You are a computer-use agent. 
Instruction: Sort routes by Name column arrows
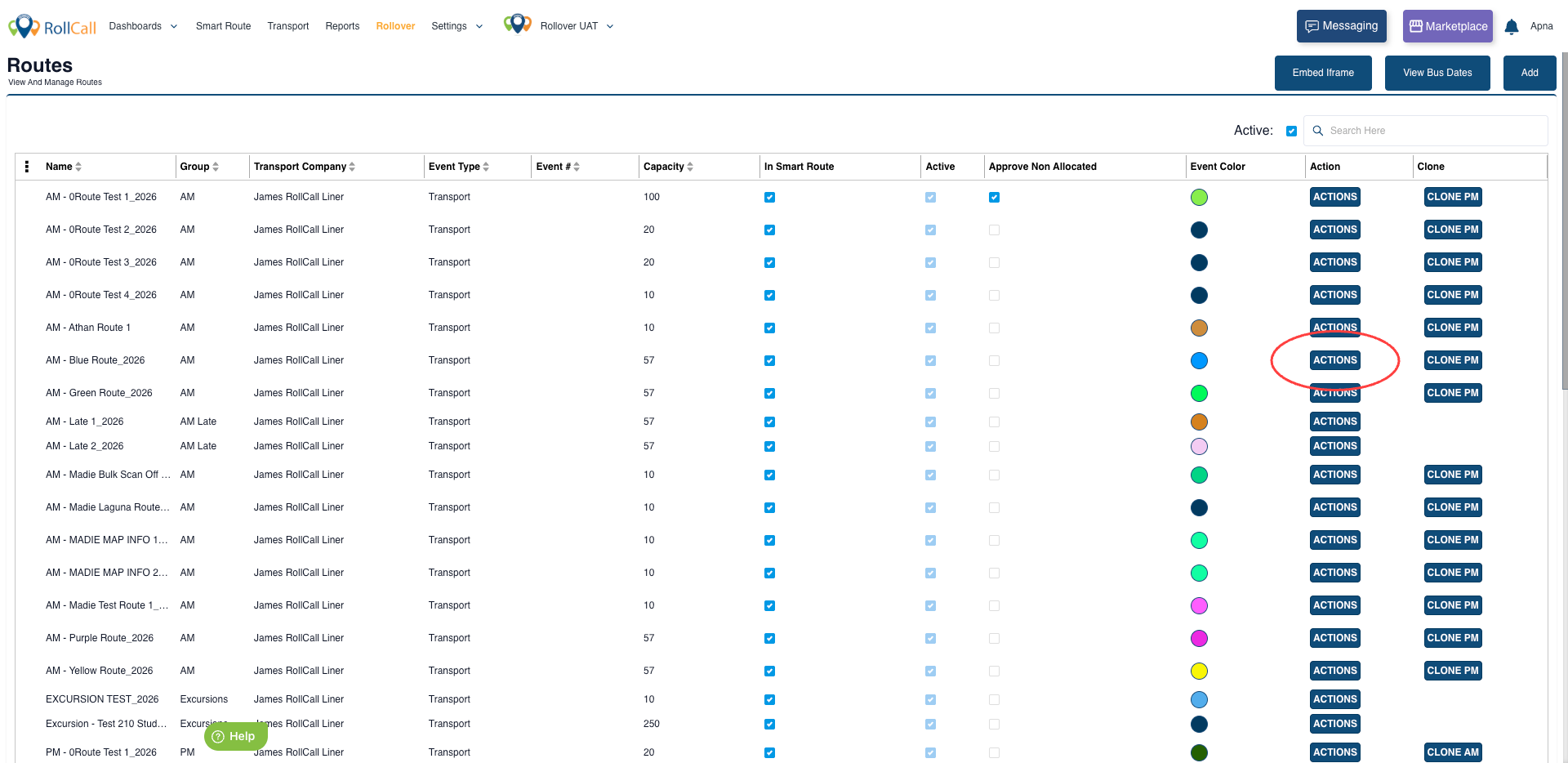pyautogui.click(x=78, y=167)
